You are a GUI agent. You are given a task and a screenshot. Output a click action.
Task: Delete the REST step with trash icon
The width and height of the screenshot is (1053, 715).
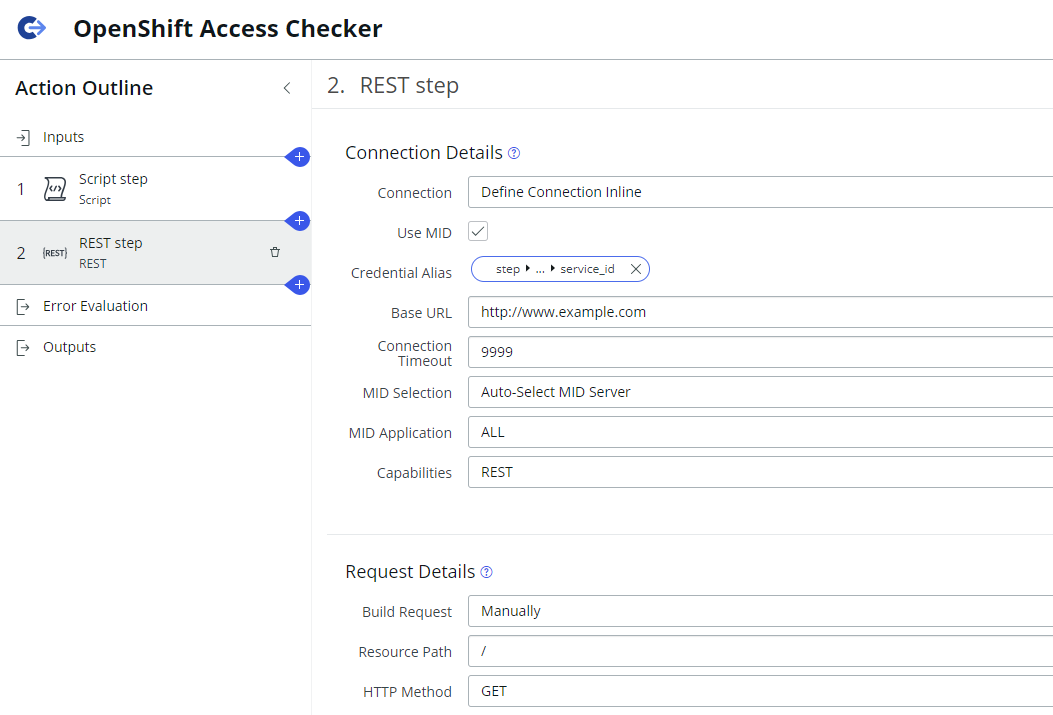point(275,252)
